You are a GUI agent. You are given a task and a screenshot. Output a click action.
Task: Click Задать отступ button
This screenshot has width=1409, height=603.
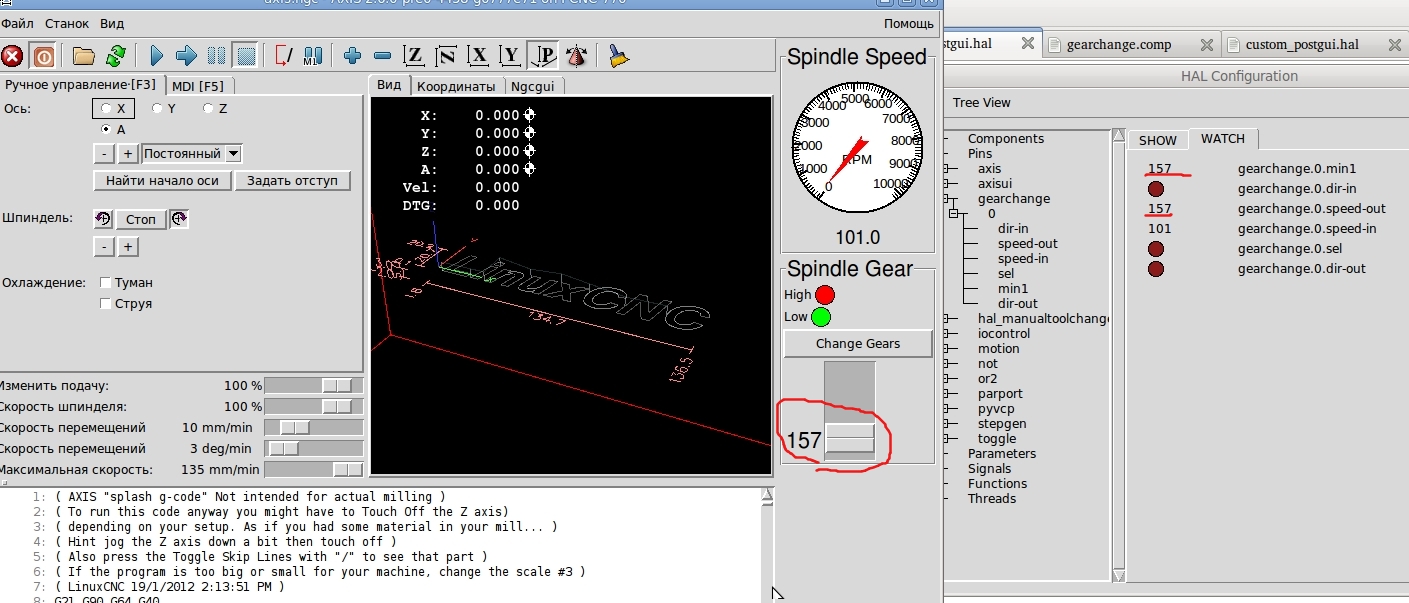[292, 181]
